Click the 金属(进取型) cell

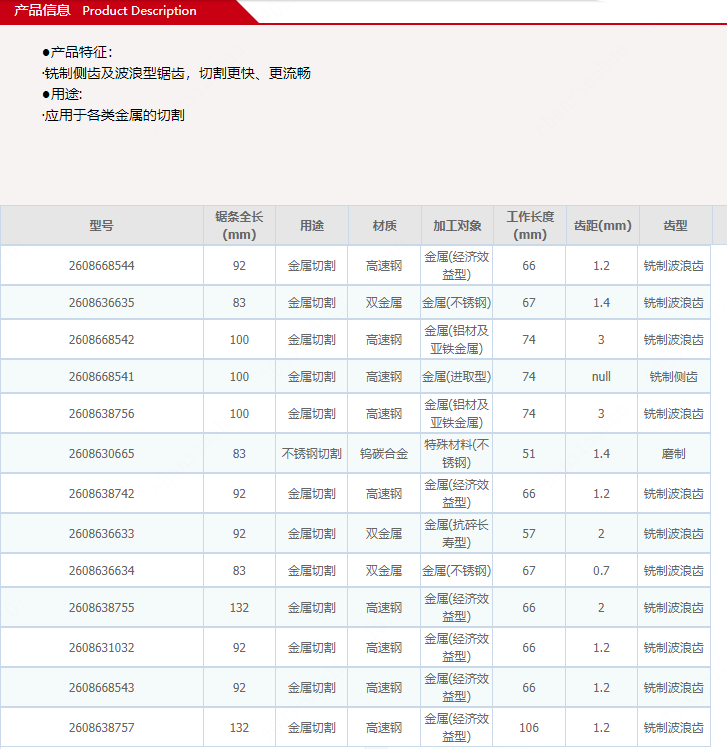coord(457,377)
